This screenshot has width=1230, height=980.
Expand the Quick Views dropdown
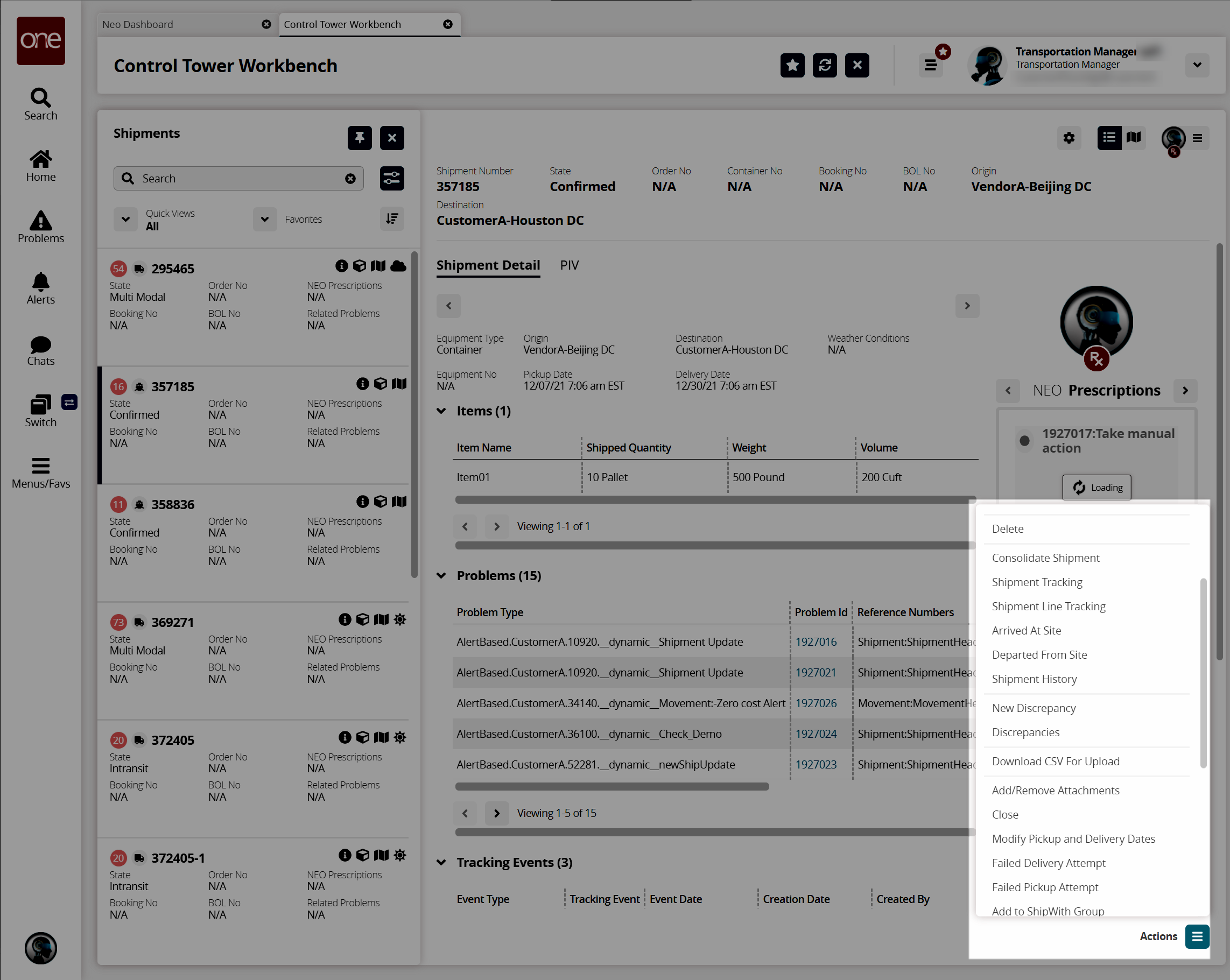pos(125,219)
